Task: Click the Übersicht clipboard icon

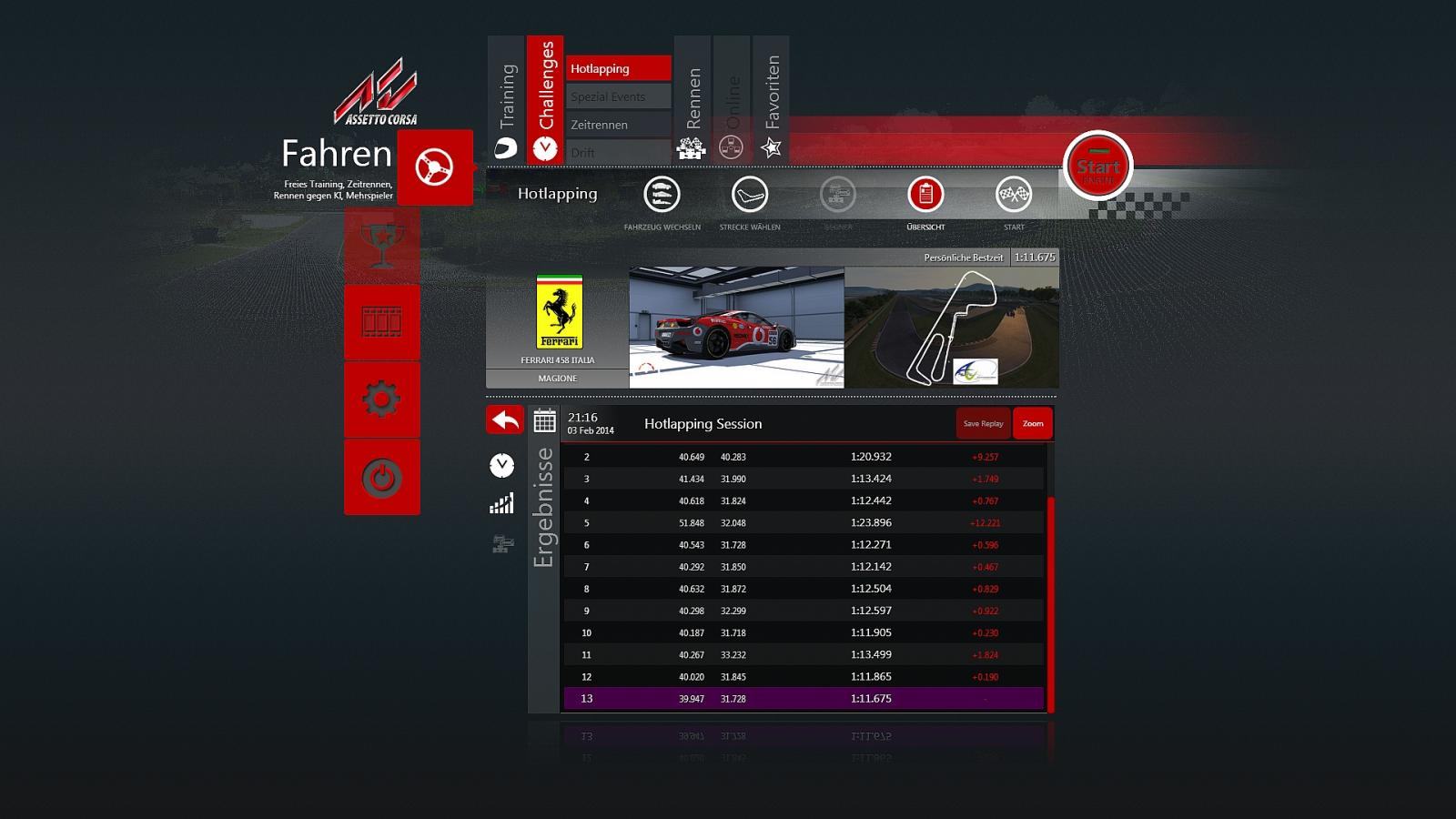Action: tap(925, 194)
